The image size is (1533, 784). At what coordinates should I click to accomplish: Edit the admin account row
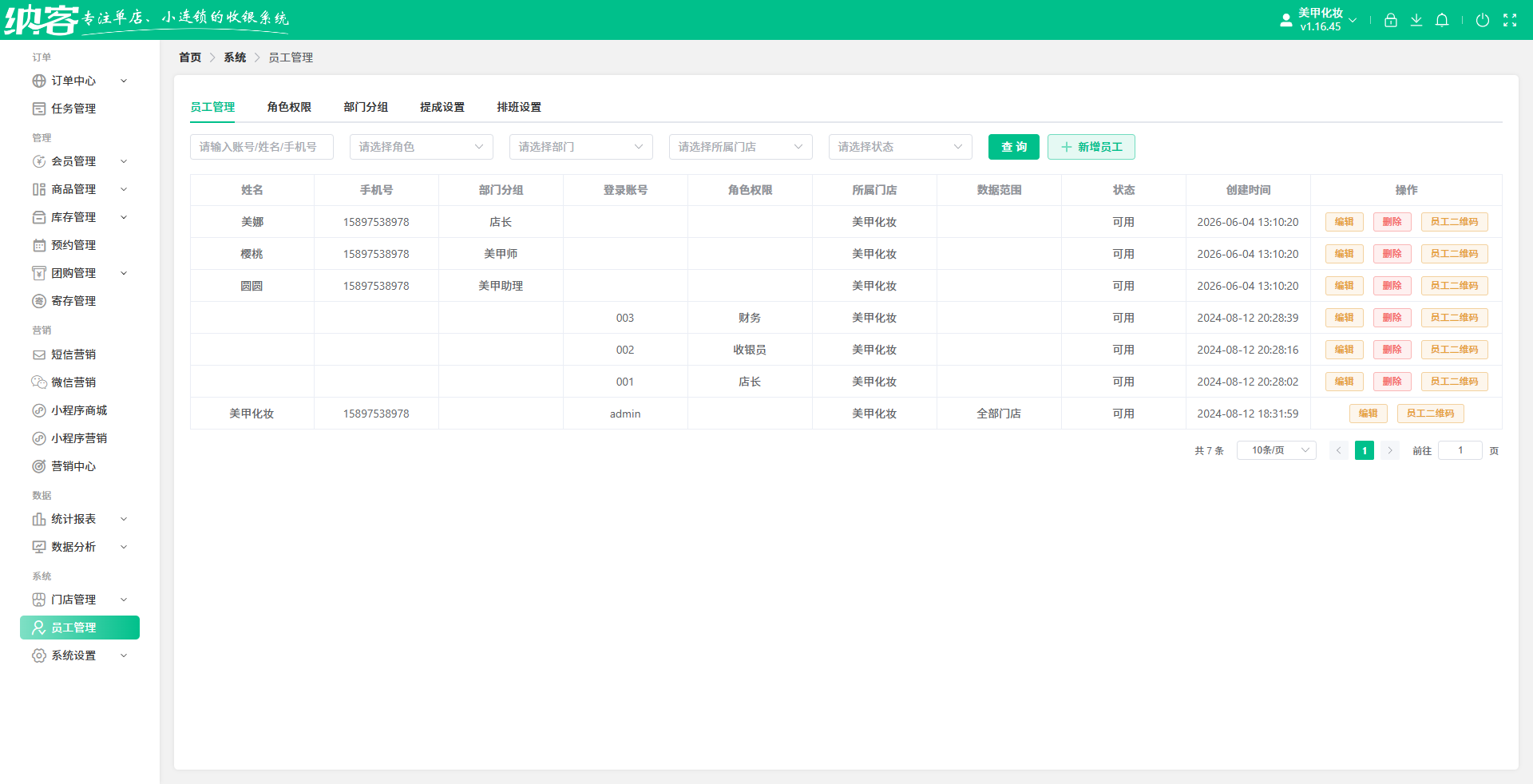point(1369,414)
